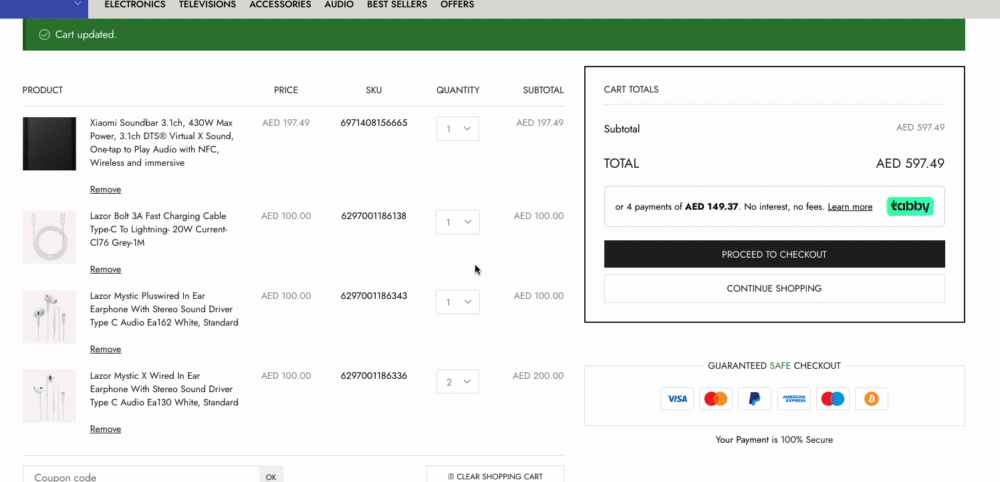Open Xiaomi Soundbar product thumbnail
The image size is (1000, 482).
pos(49,143)
